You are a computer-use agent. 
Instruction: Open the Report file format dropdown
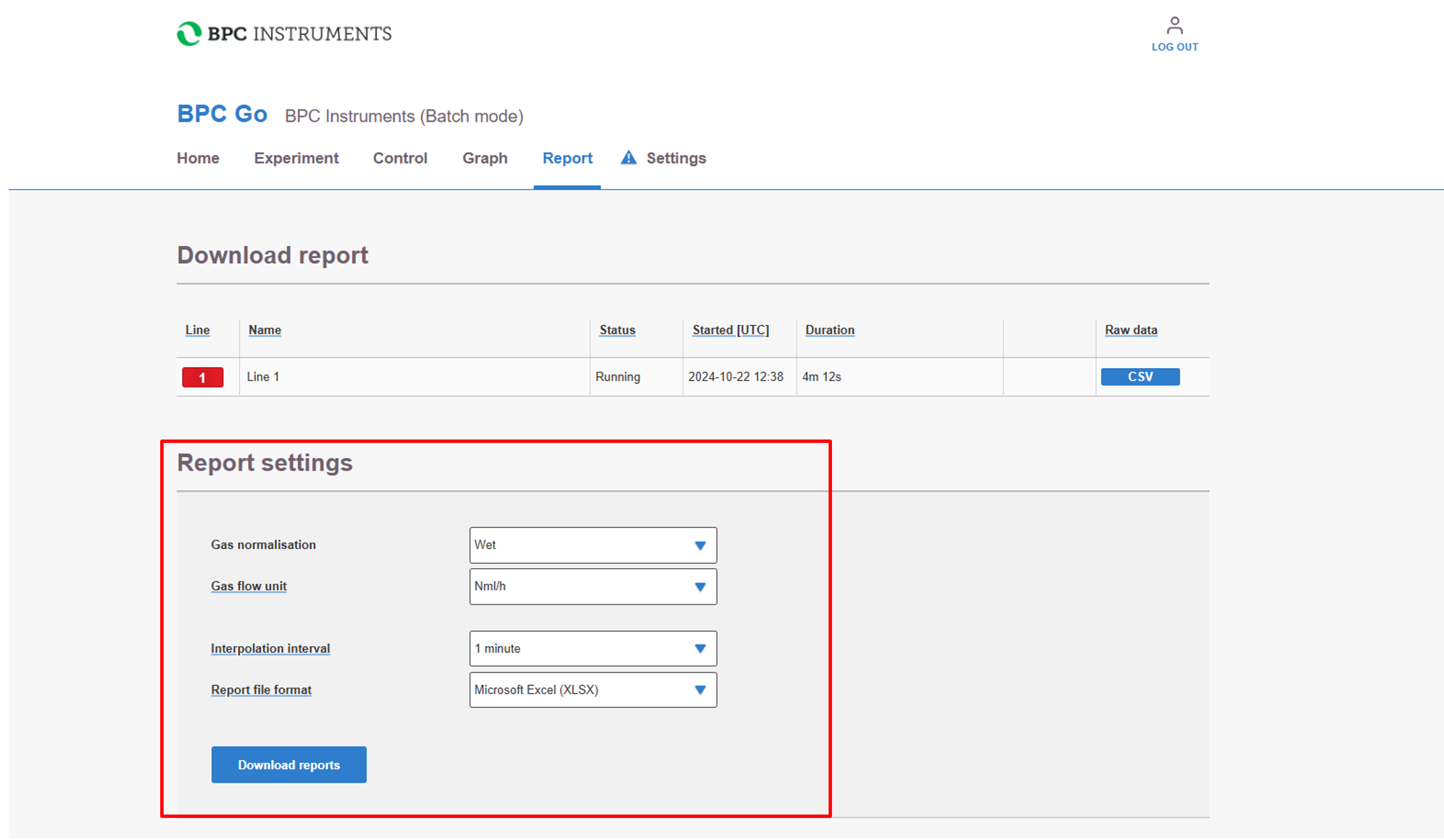point(593,690)
